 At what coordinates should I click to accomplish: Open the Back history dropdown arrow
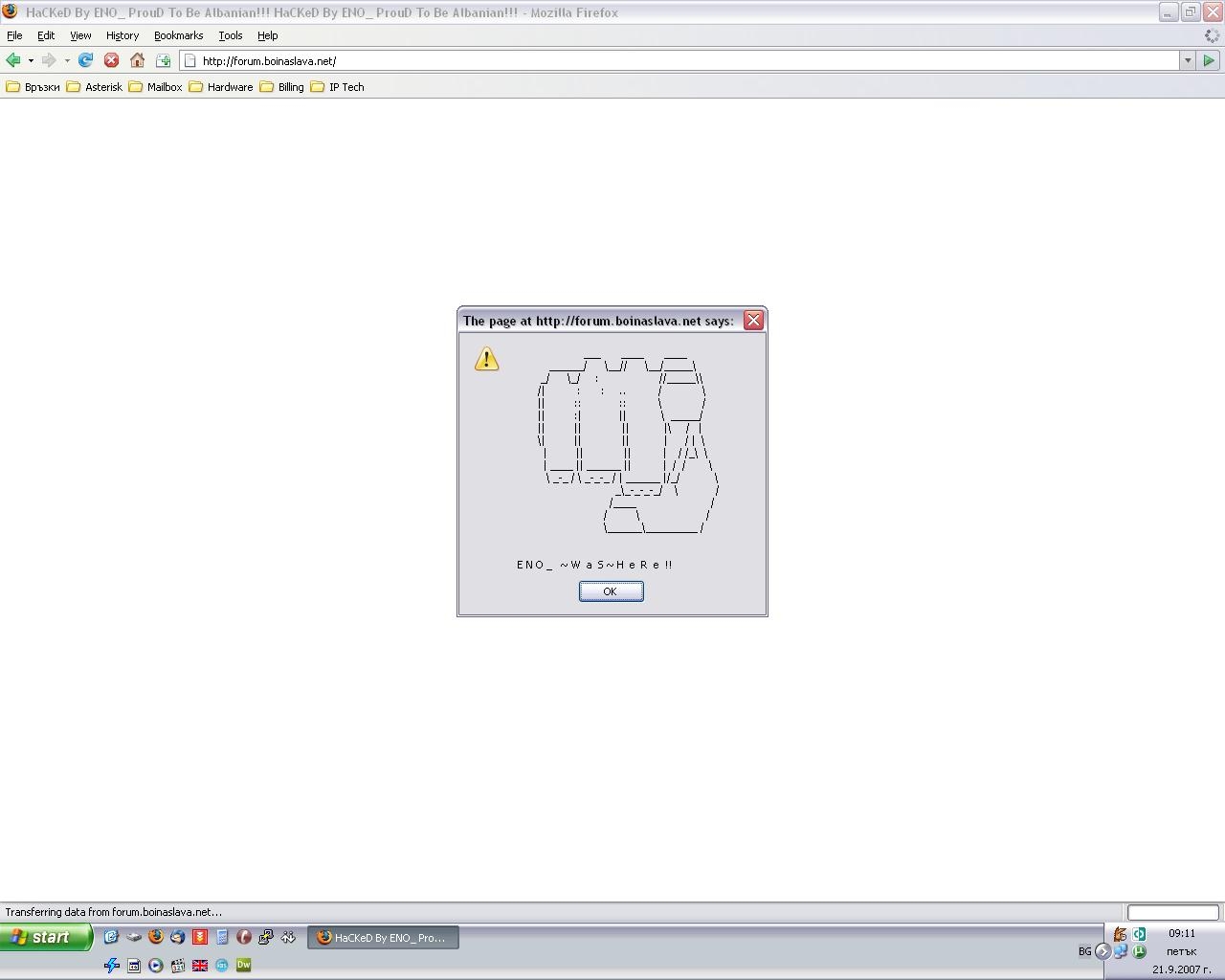[x=31, y=60]
